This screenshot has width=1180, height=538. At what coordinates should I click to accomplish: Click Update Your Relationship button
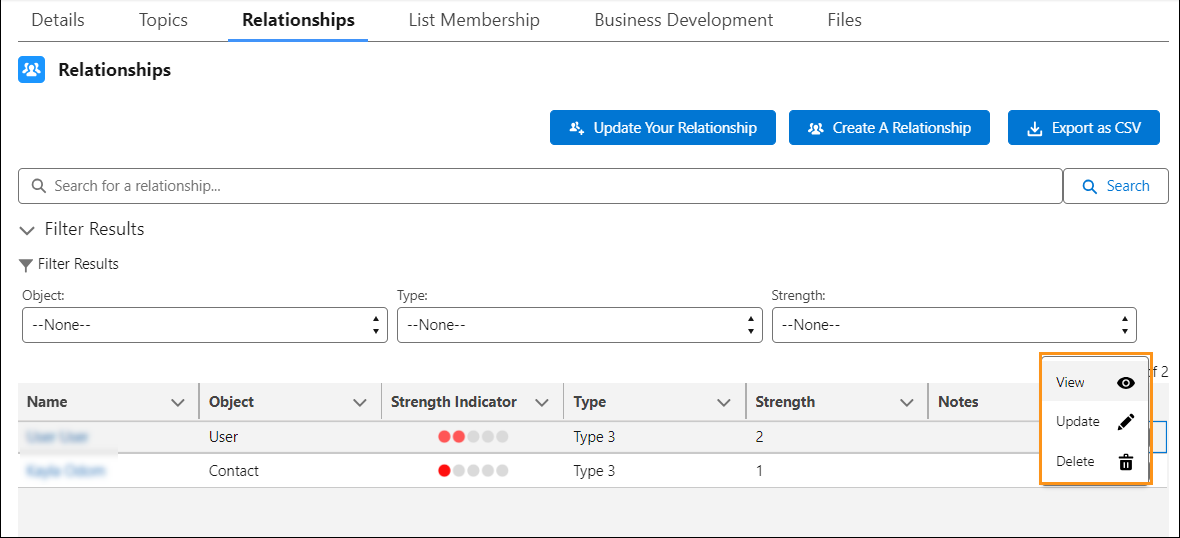pyautogui.click(x=663, y=128)
